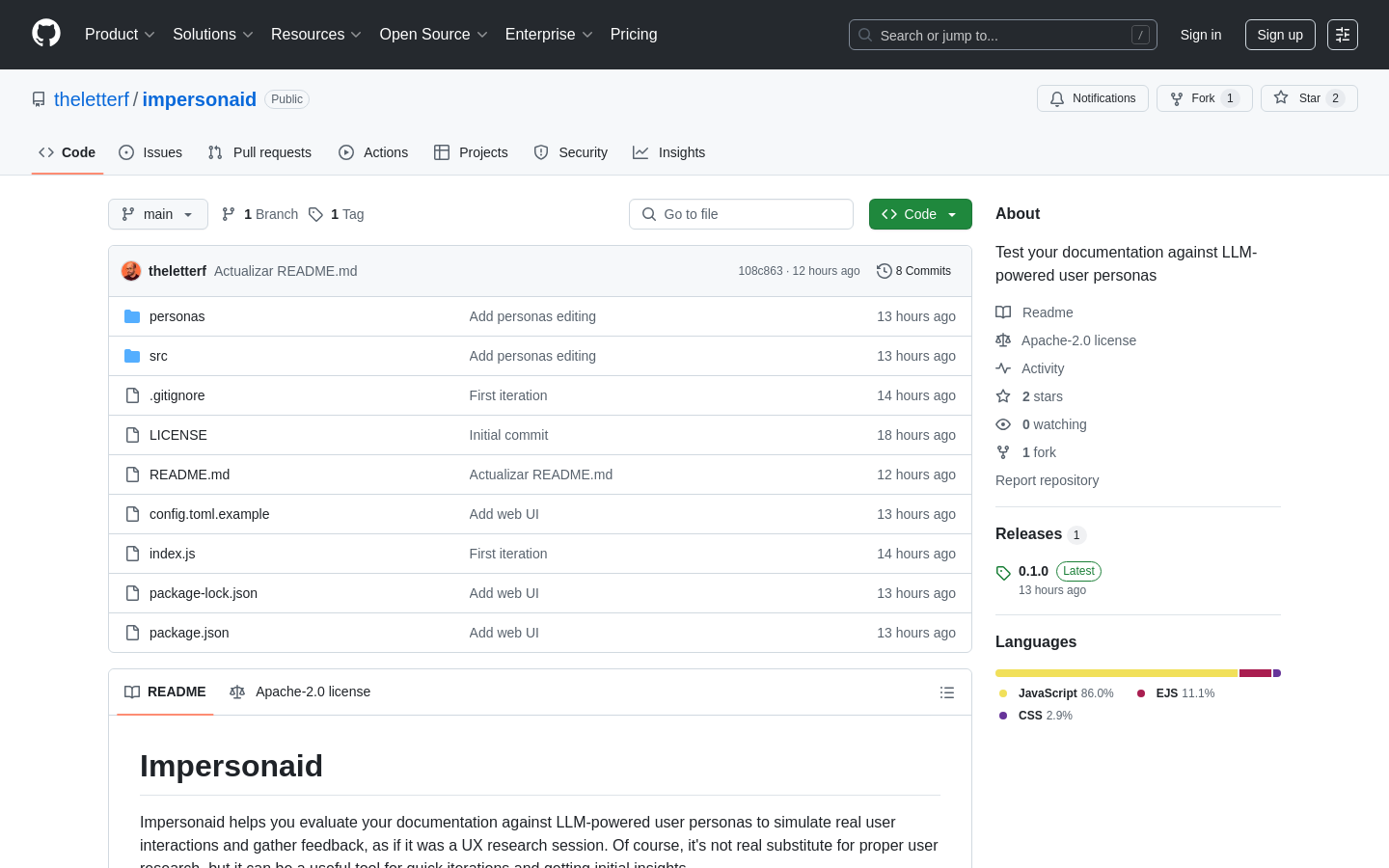
Task: Open the main branch selector dropdown
Action: 158,214
